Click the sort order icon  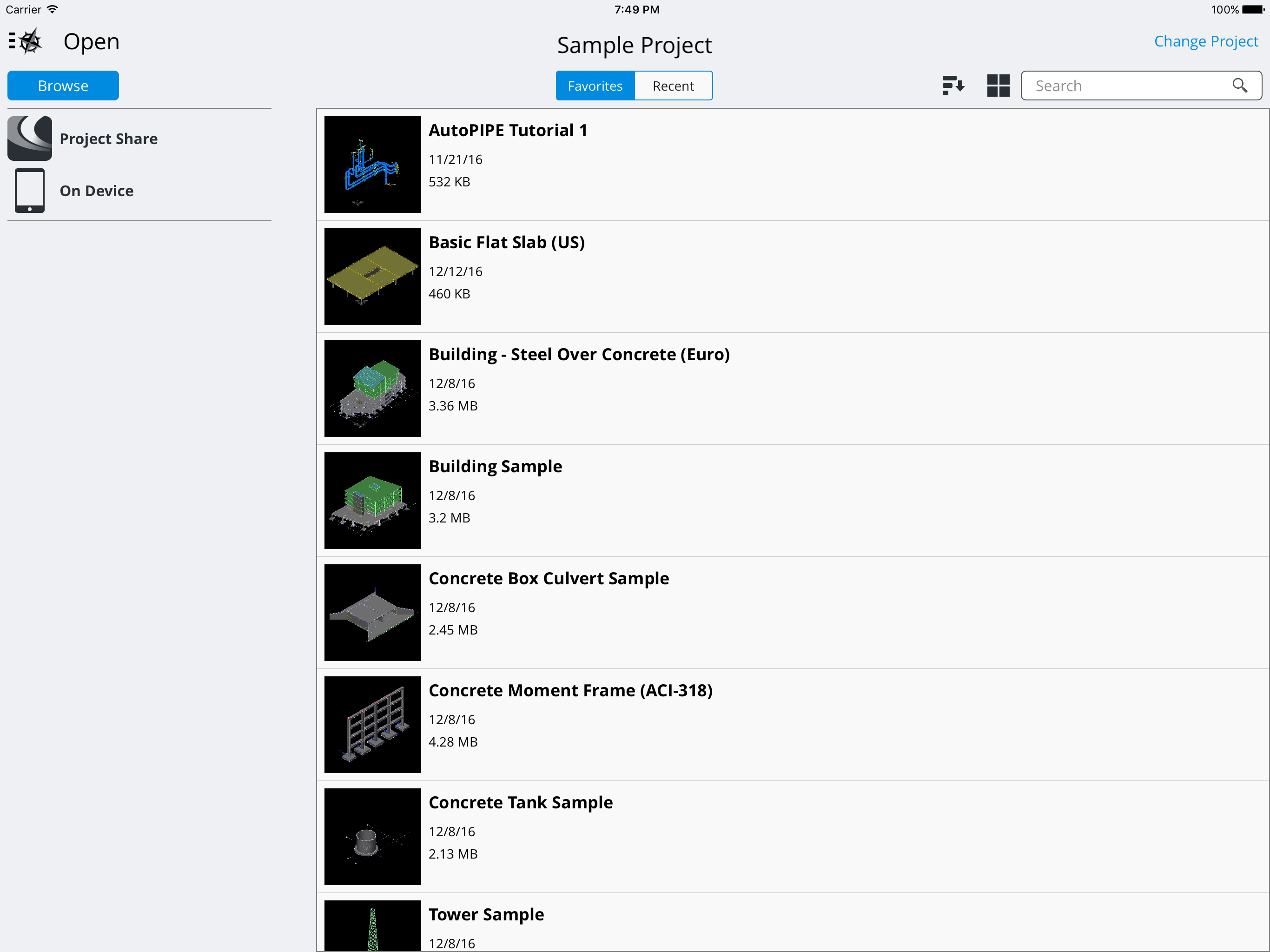click(x=953, y=86)
